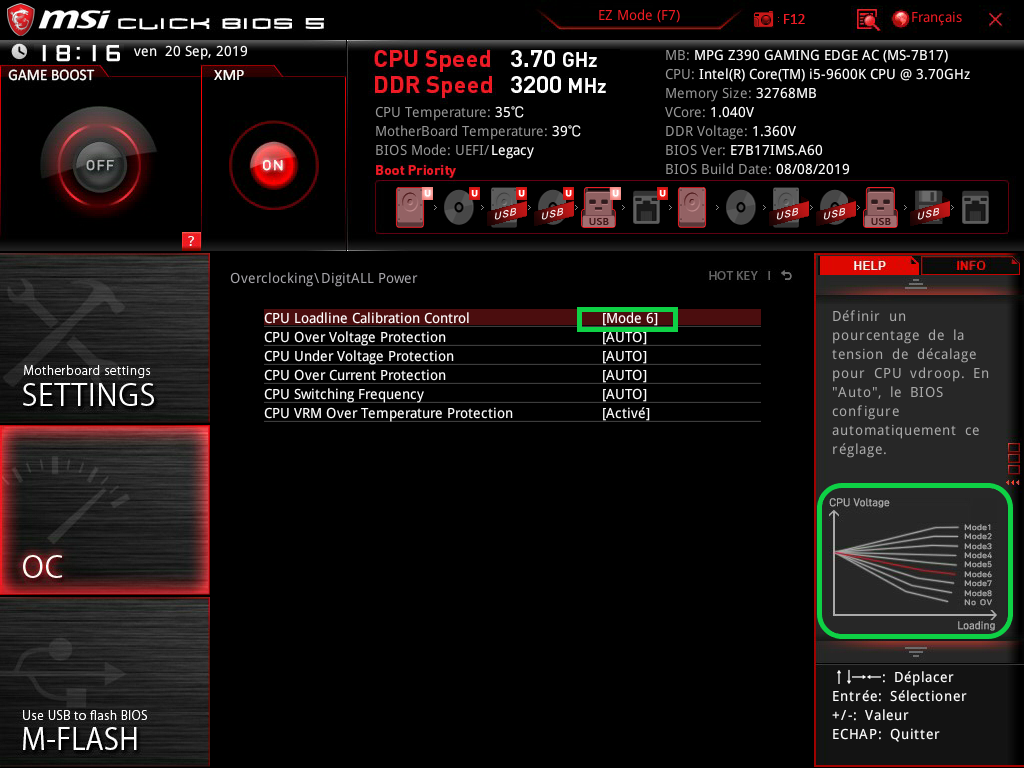The image size is (1024, 768).
Task: Select the UEFI CD/DVD boot device icon
Action: [461, 208]
